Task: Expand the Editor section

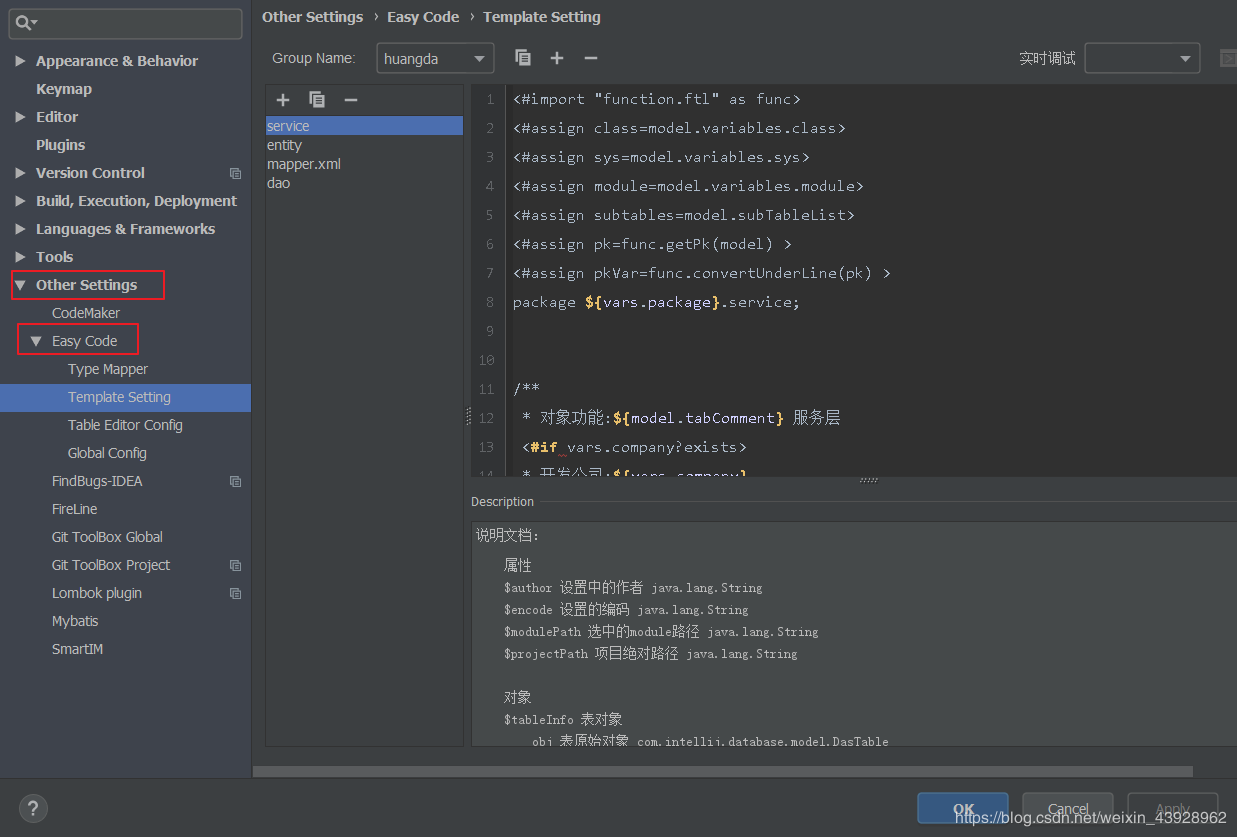Action: tap(20, 117)
